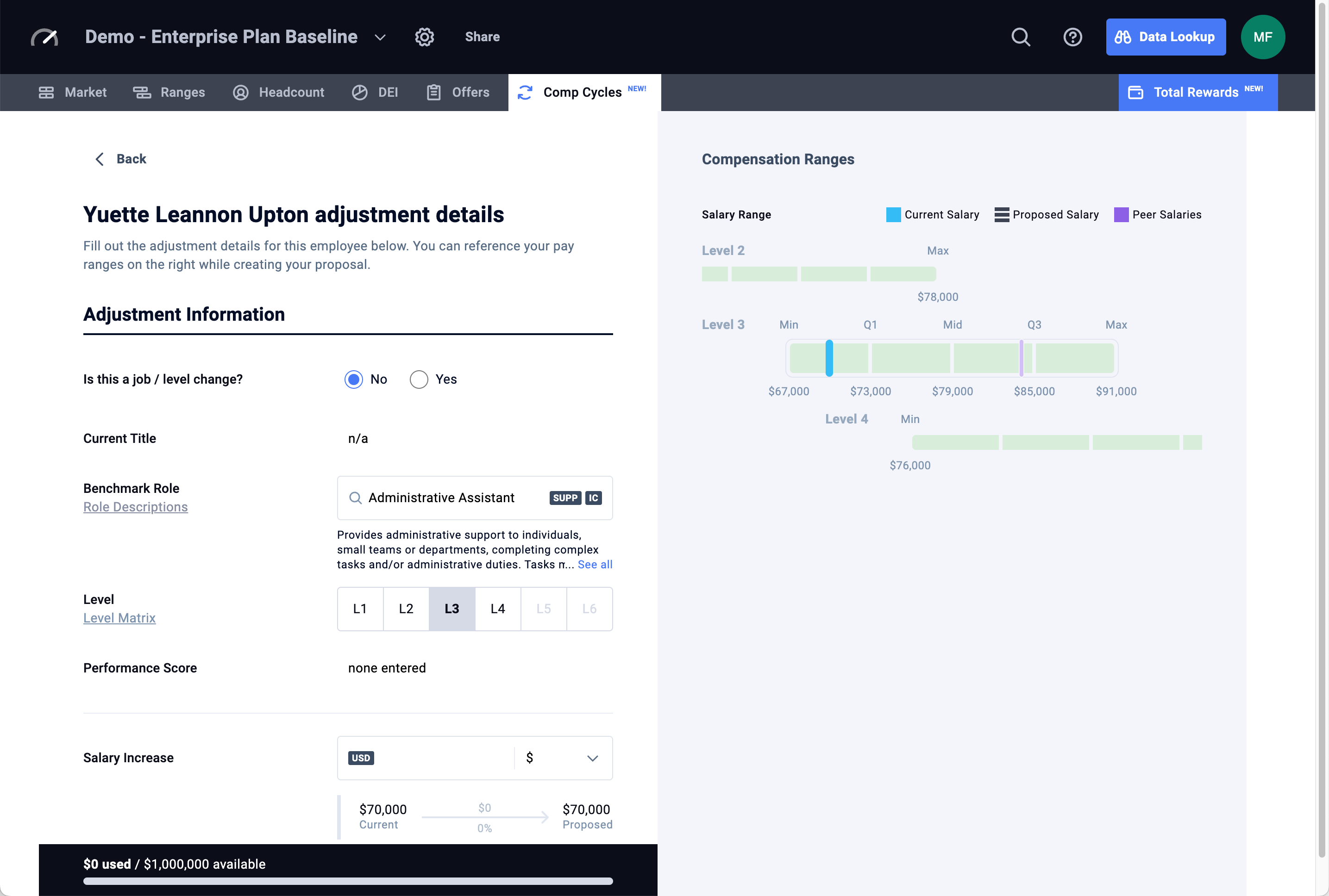1329x896 pixels.
Task: Expand the plan name dropdown chevron
Action: (380, 37)
